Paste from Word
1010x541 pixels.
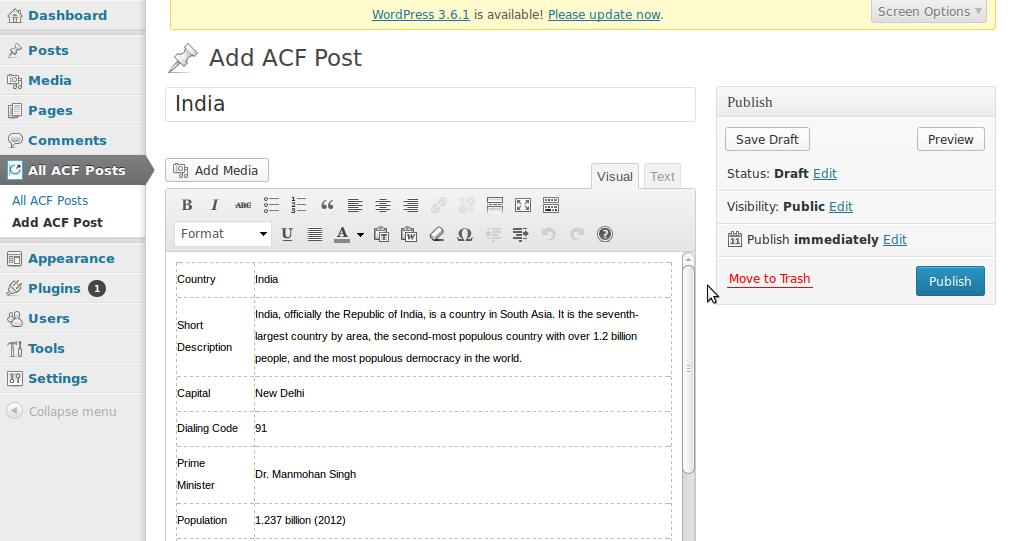409,234
